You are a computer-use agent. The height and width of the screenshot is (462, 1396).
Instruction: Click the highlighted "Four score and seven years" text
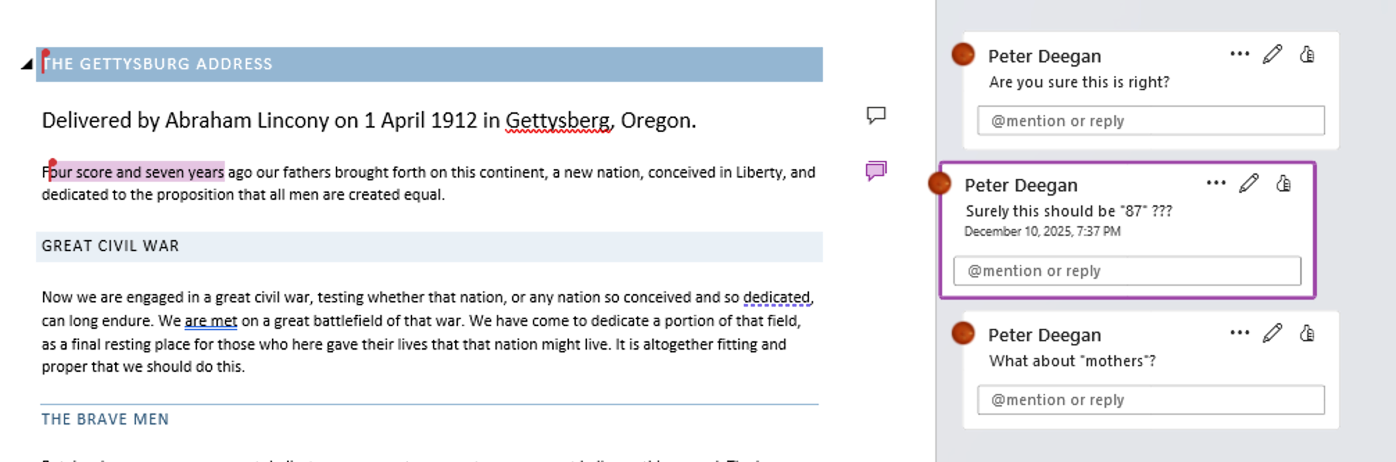tap(136, 172)
